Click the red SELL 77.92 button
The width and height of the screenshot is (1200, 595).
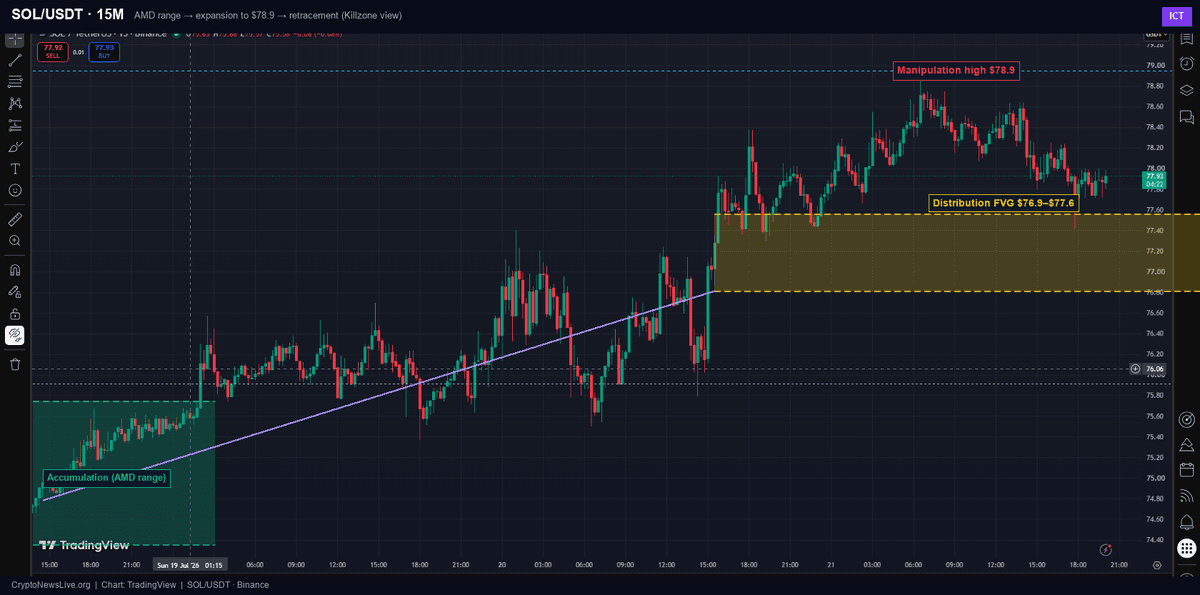click(x=53, y=51)
